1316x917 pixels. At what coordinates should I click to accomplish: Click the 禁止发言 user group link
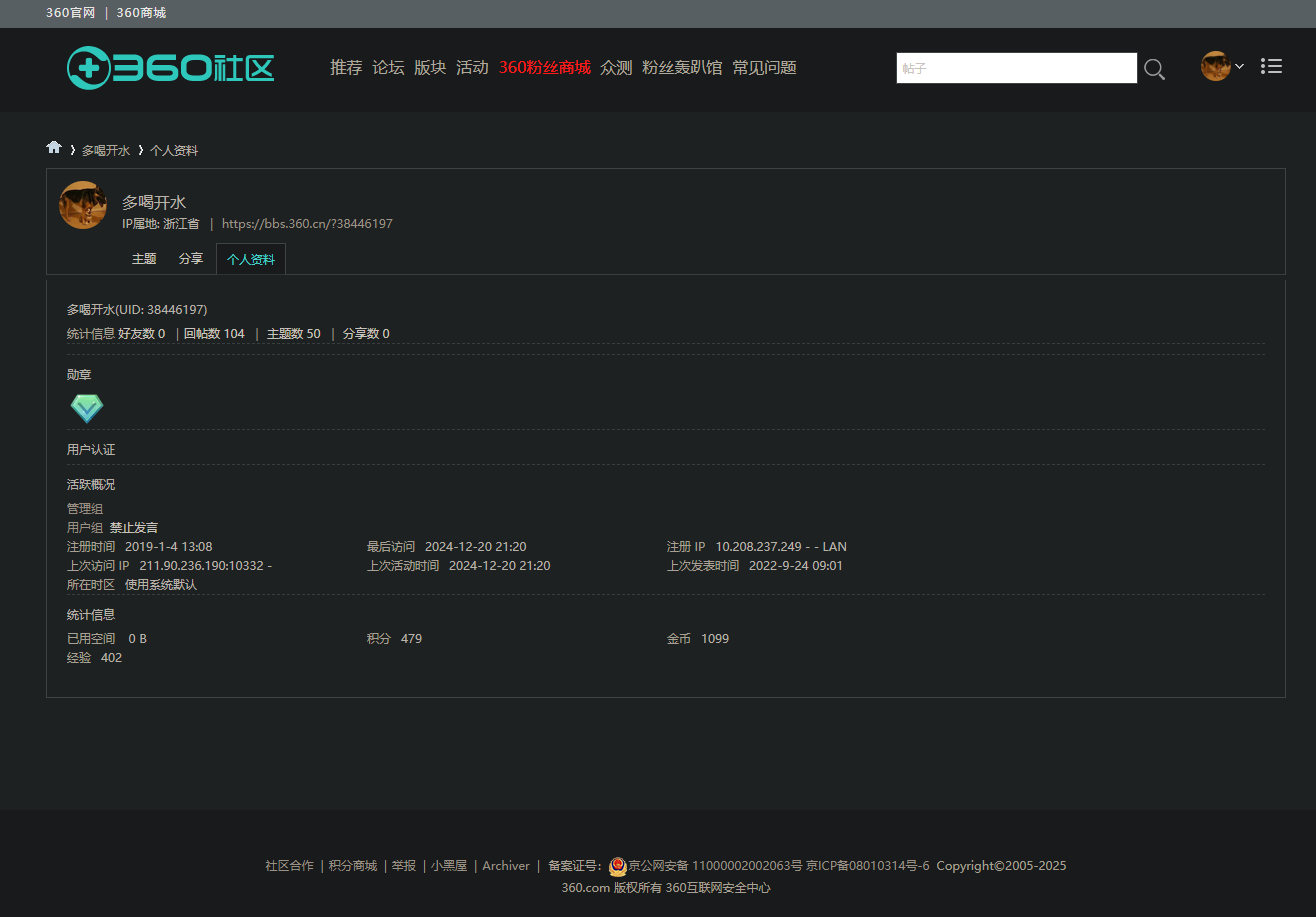pos(134,528)
